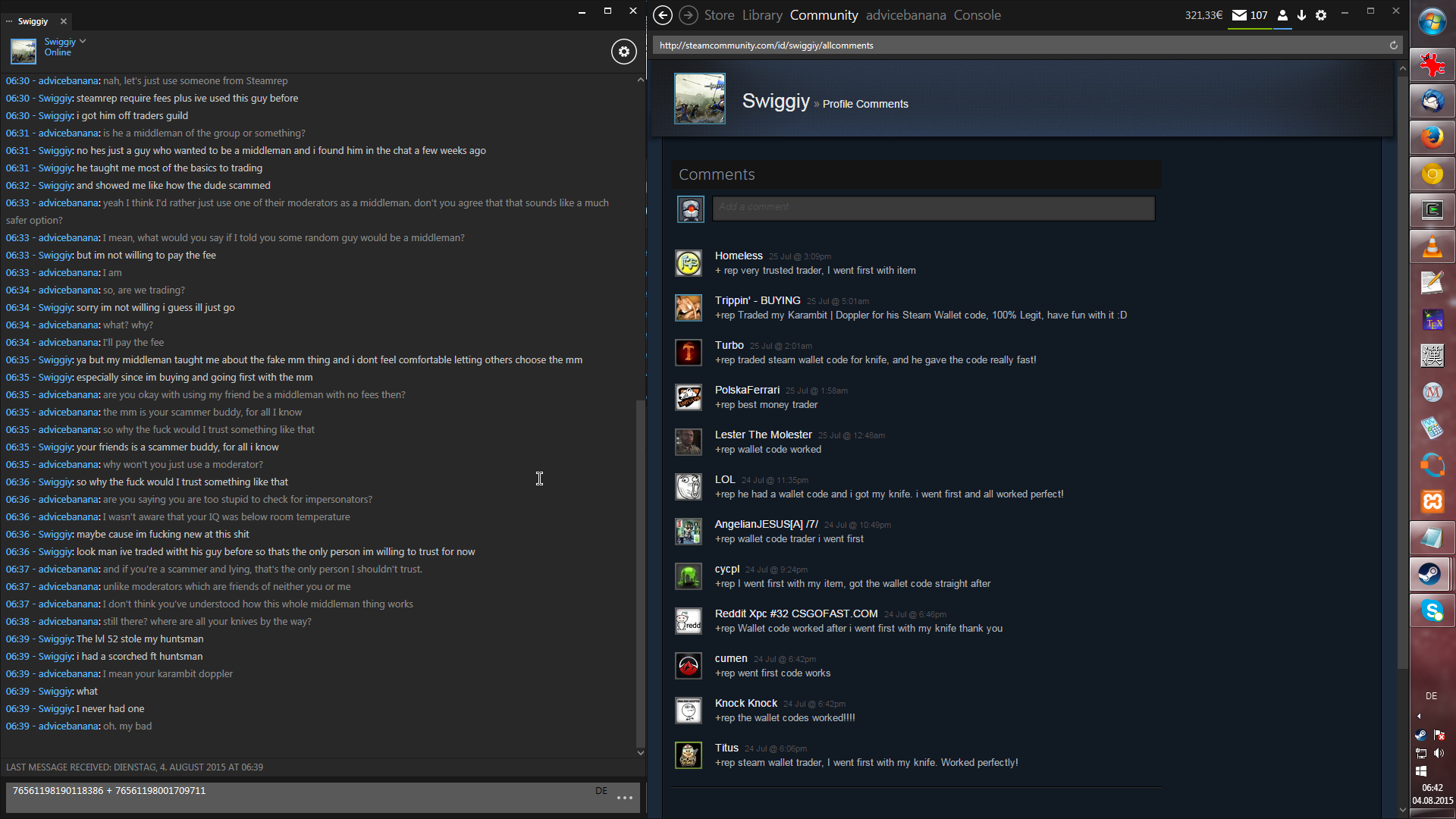Screen dimensions: 1456x819
Task: Open chat input options ellipsis menu
Action: click(x=625, y=798)
